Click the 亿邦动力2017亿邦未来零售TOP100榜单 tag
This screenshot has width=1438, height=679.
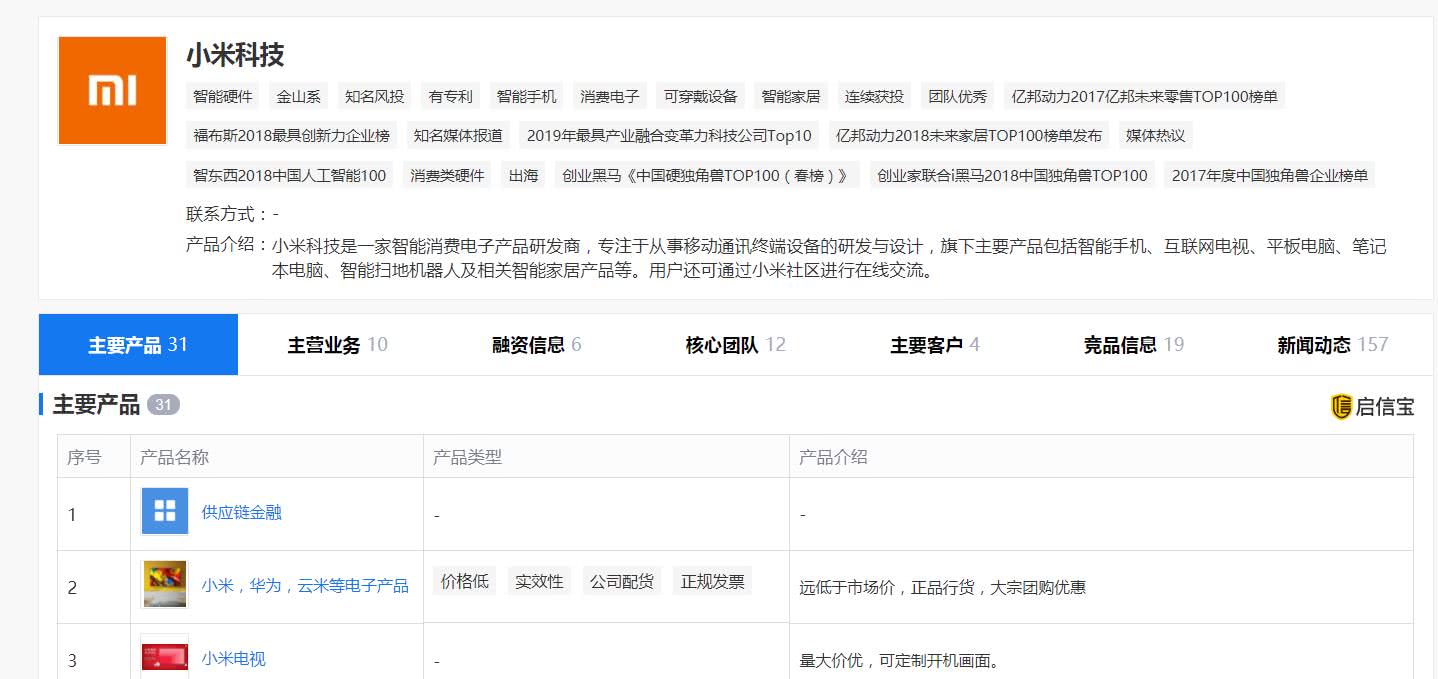[x=1145, y=96]
